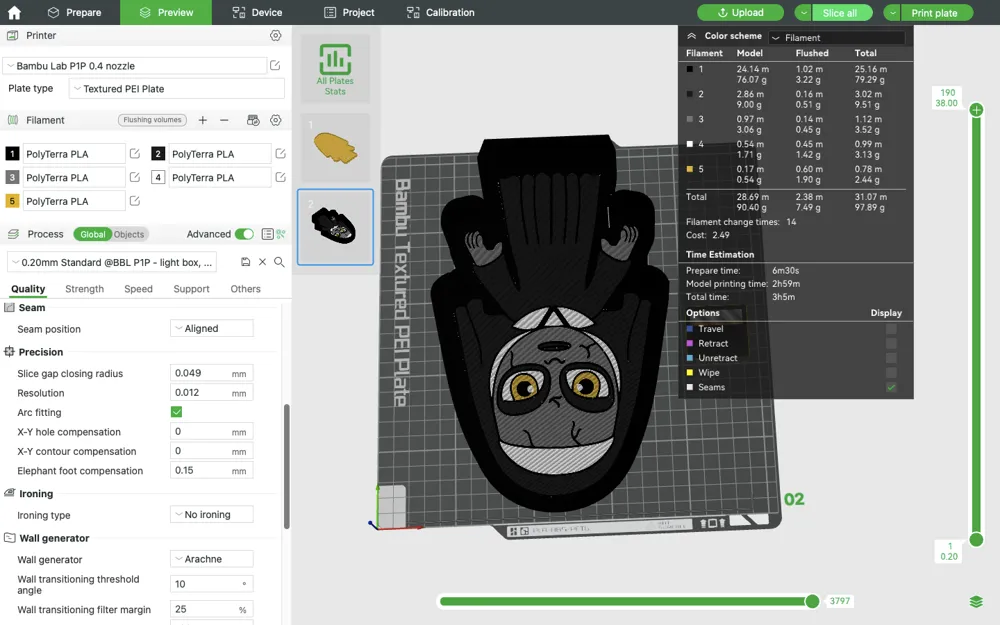Open setting list comparison icon

tap(268, 234)
